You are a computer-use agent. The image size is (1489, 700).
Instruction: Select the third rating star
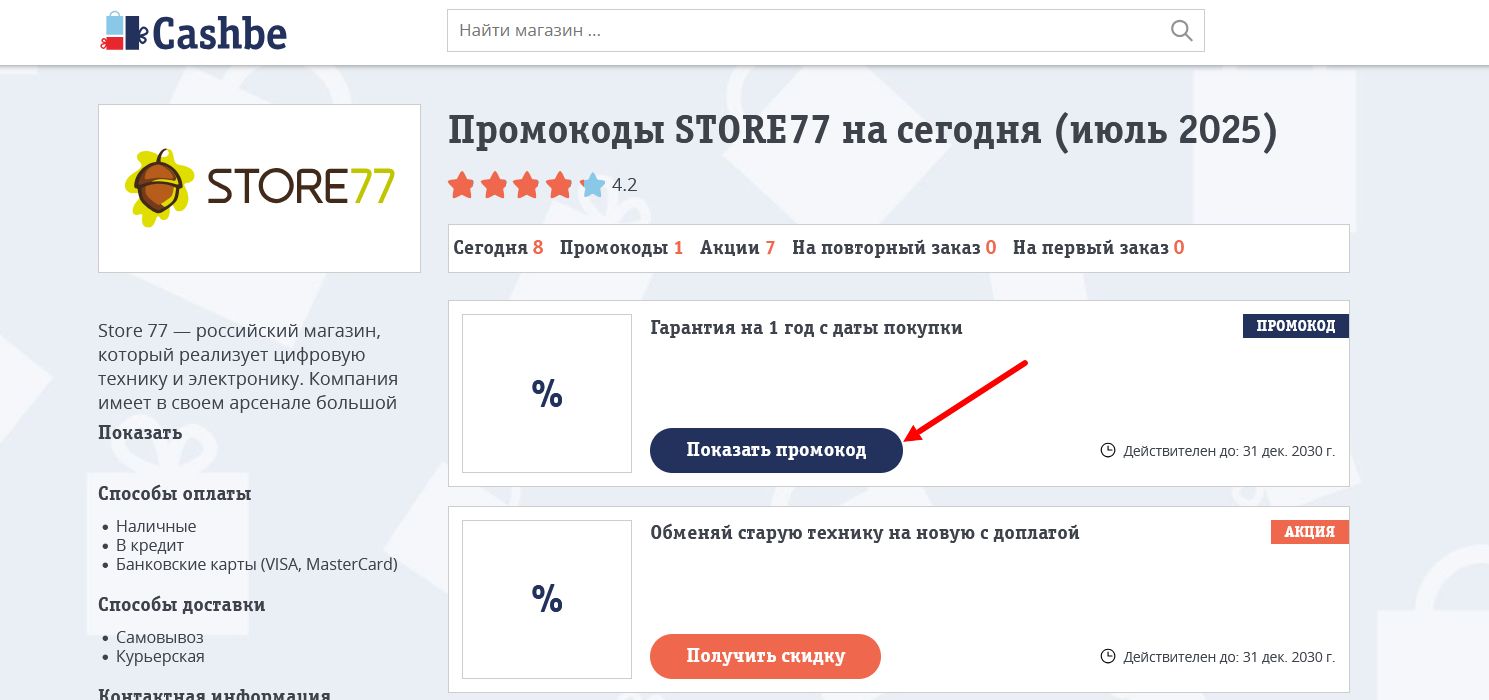[527, 185]
